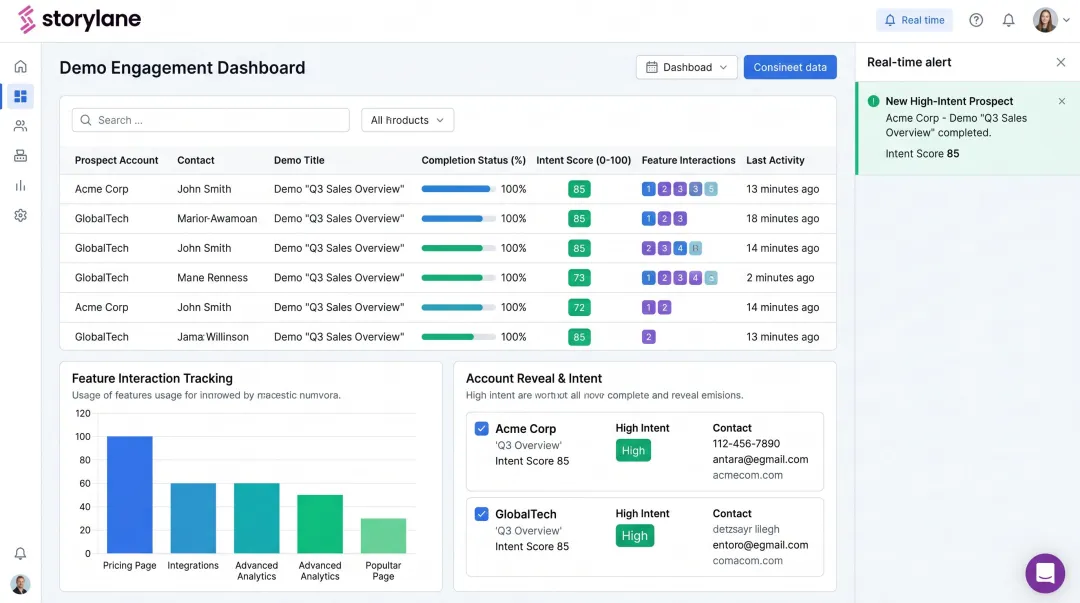Open antara@egmail.com email link
Viewport: 1080px width, 603px height.
(760, 459)
